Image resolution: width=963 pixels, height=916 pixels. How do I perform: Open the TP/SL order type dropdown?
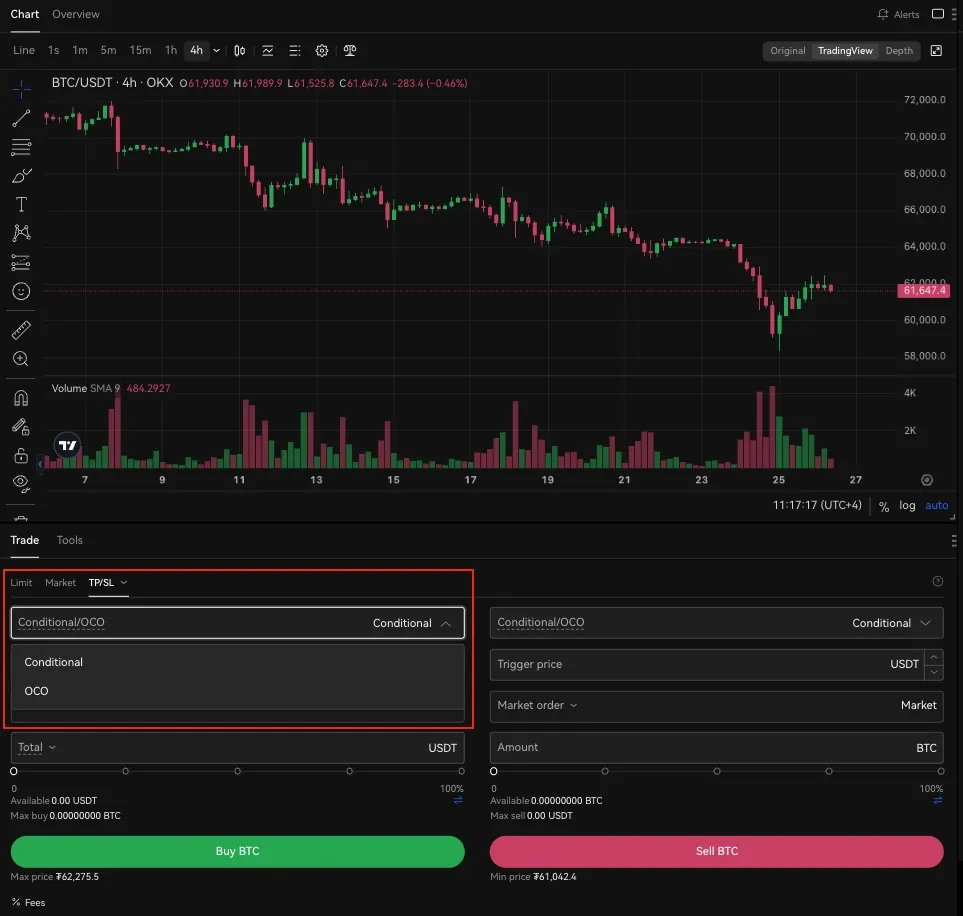pos(108,582)
